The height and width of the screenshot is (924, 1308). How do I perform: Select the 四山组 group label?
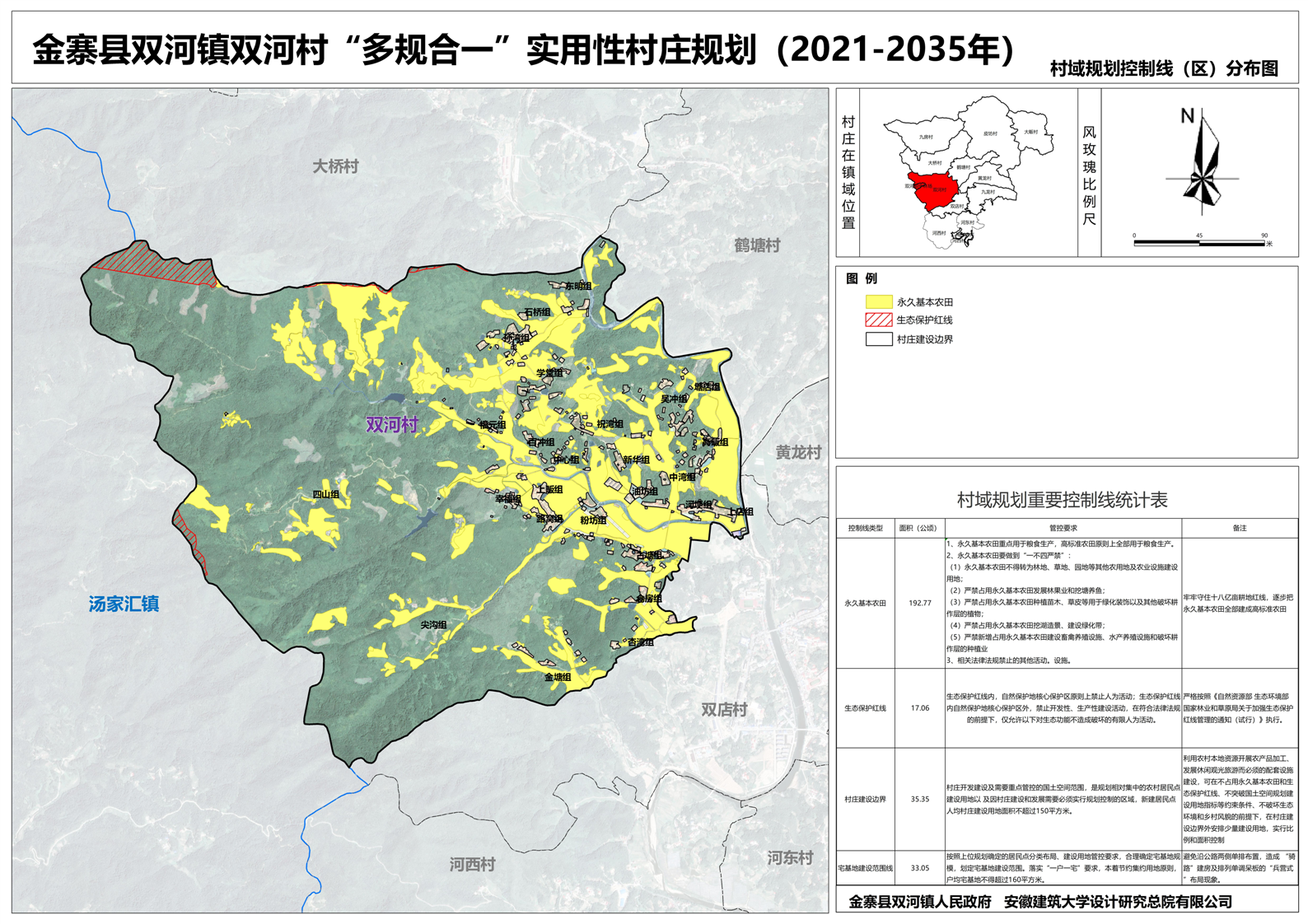tap(325, 494)
